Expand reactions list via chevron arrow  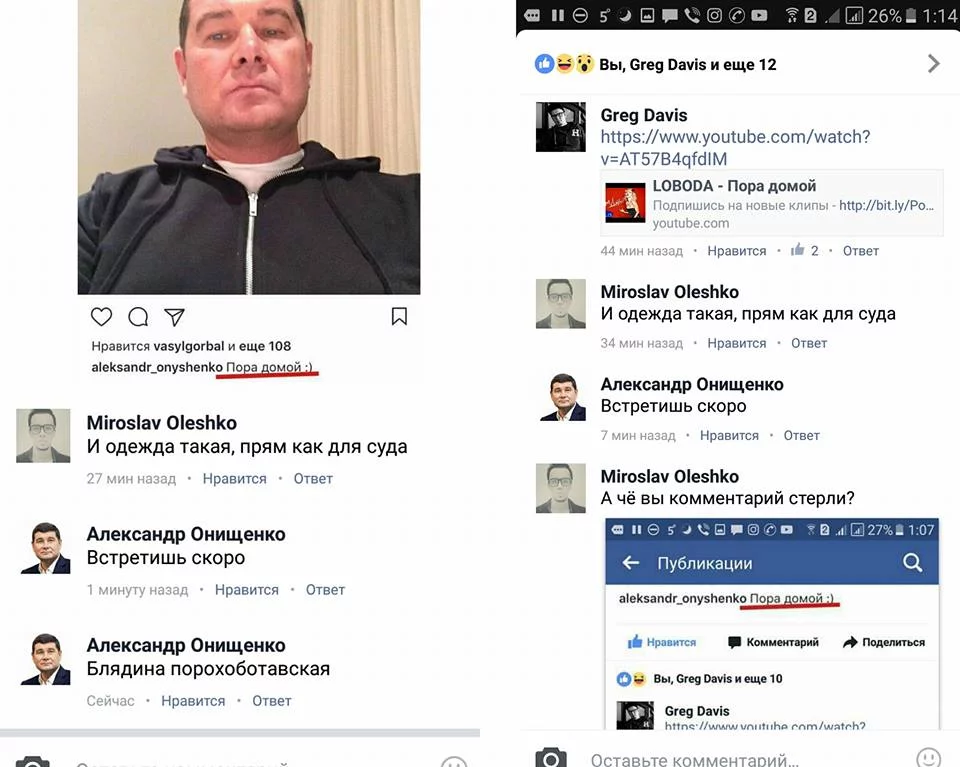point(933,64)
